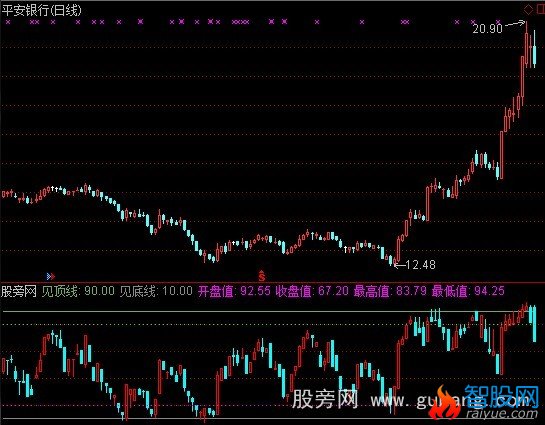
Task: Click the 12.48 low price label
Action: point(420,265)
